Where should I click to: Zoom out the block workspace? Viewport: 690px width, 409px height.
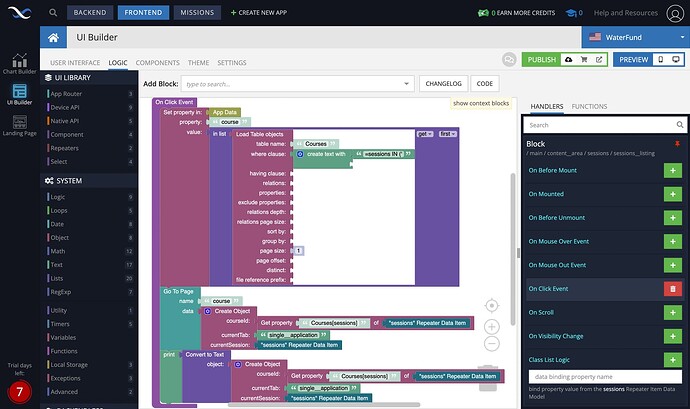coord(492,343)
